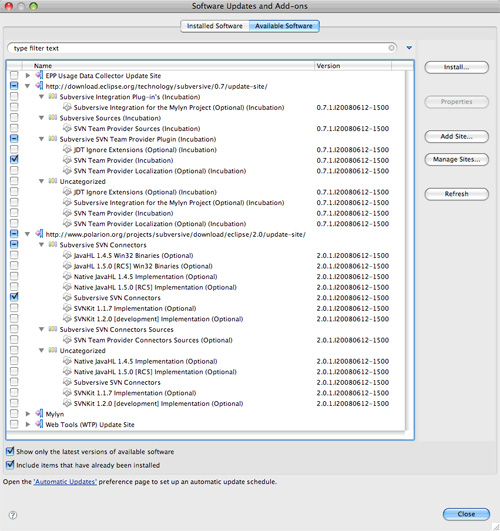Click the JavaHL 1.5.0 [RC5] Win32 Binaries icon
This screenshot has width=500, height=531.
[x=67, y=266]
